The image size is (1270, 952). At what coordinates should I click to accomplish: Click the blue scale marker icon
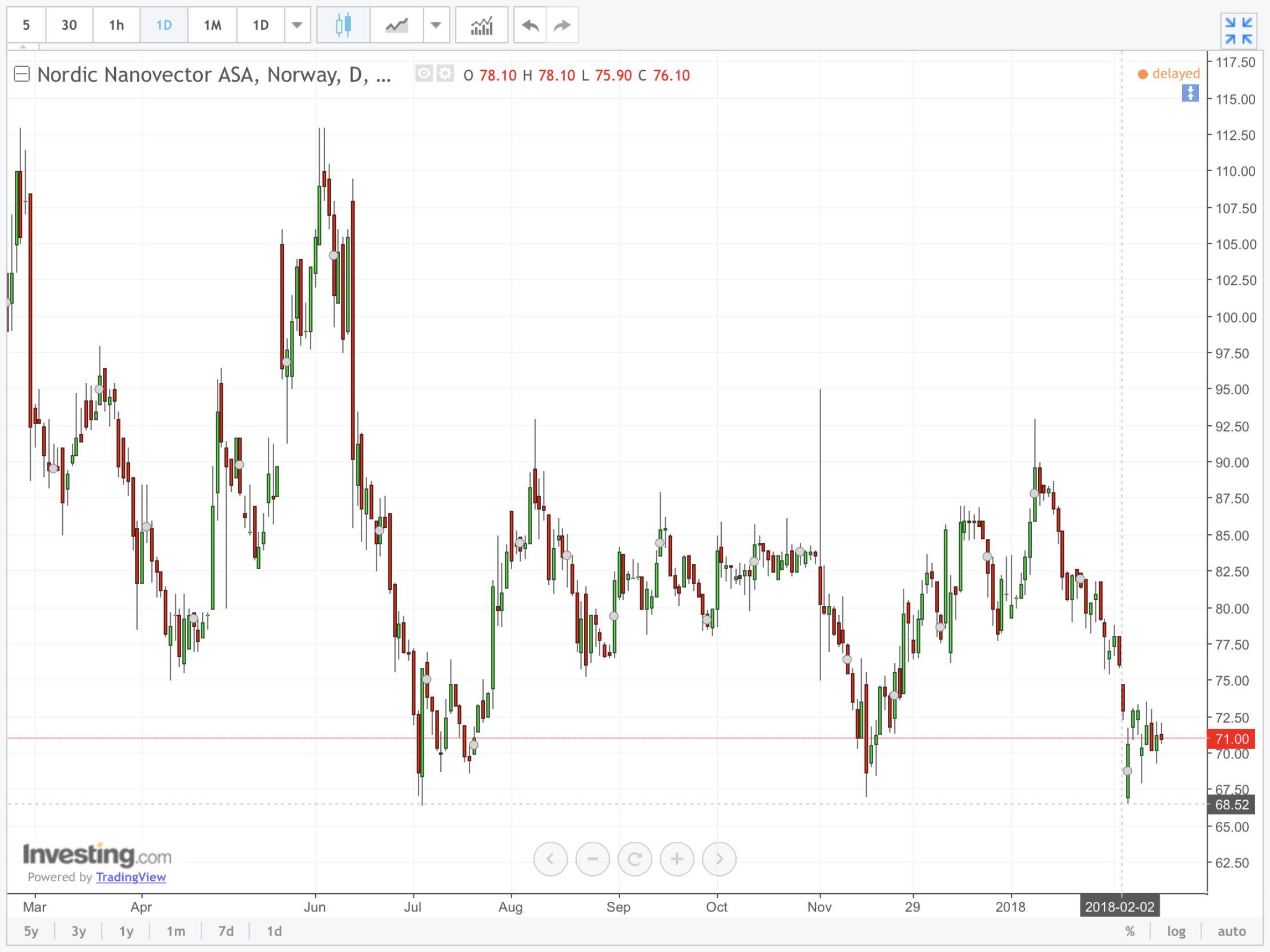pos(1190,93)
